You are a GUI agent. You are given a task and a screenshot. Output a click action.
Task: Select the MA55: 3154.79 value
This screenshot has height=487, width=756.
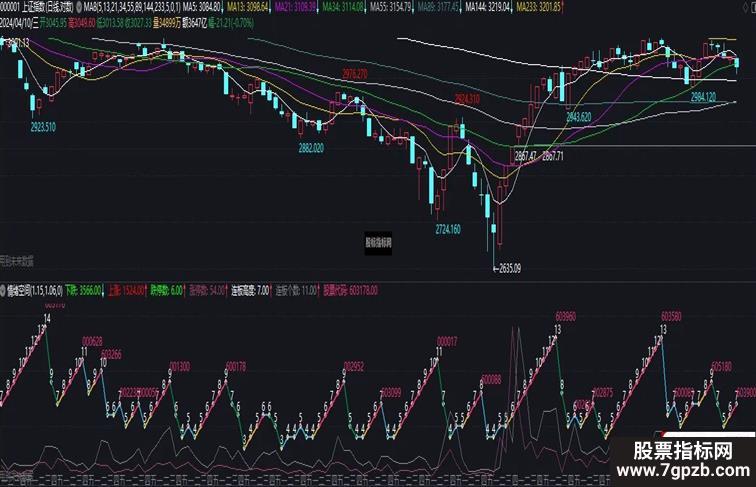coord(391,8)
